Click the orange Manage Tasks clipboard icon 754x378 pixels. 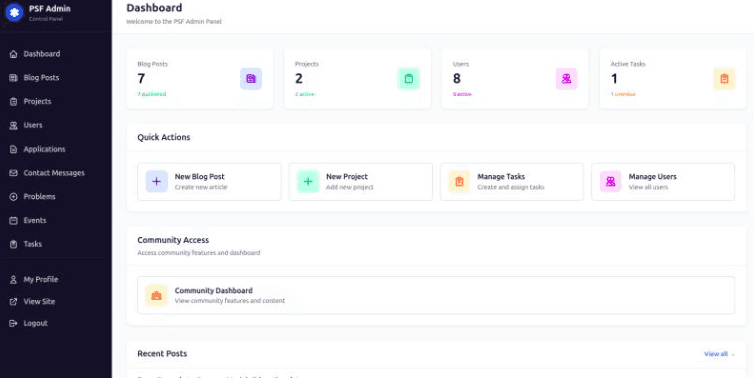click(x=459, y=181)
